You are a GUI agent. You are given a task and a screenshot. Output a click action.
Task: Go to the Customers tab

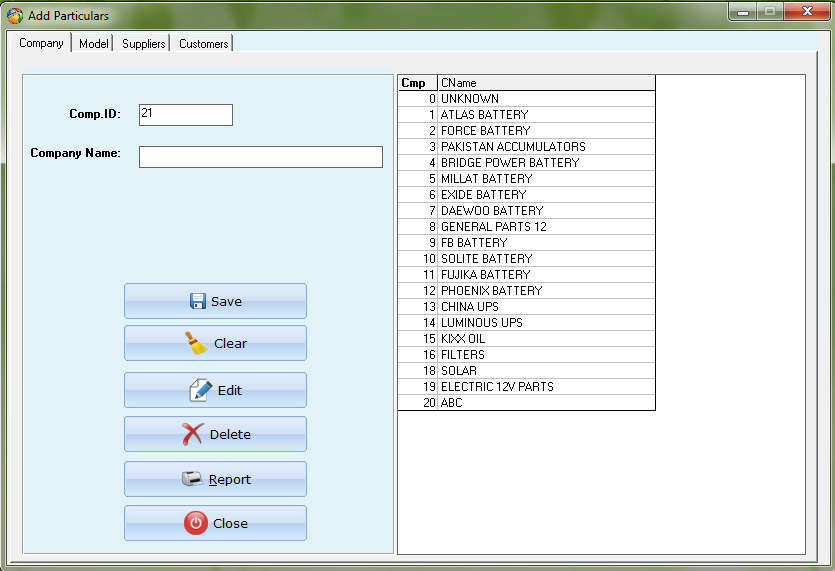click(203, 44)
